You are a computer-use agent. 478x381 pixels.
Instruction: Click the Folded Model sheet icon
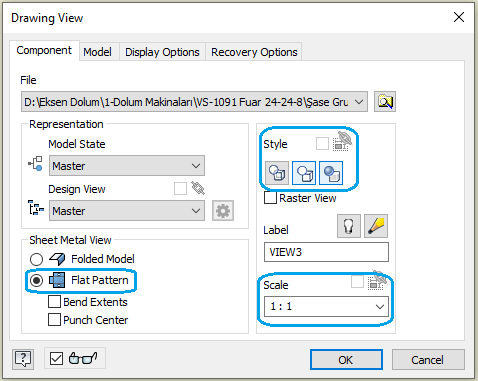[x=57, y=259]
